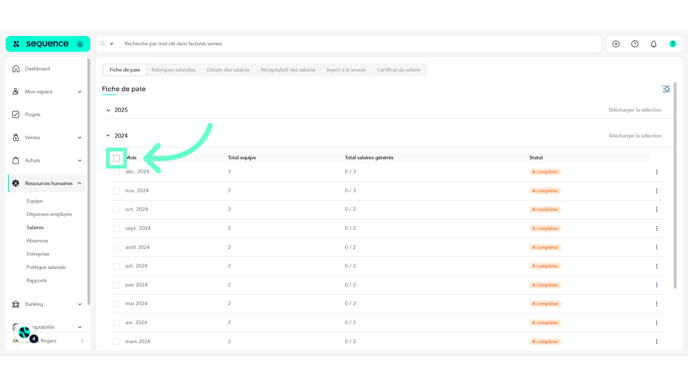This screenshot has width=688, height=387.
Task: Tick the nov. 2024 checkbox
Action: coord(116,191)
